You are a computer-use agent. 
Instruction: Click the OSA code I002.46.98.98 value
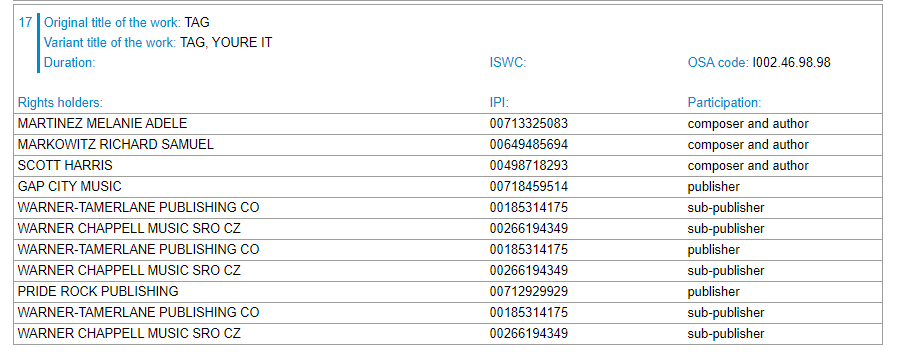pos(791,62)
